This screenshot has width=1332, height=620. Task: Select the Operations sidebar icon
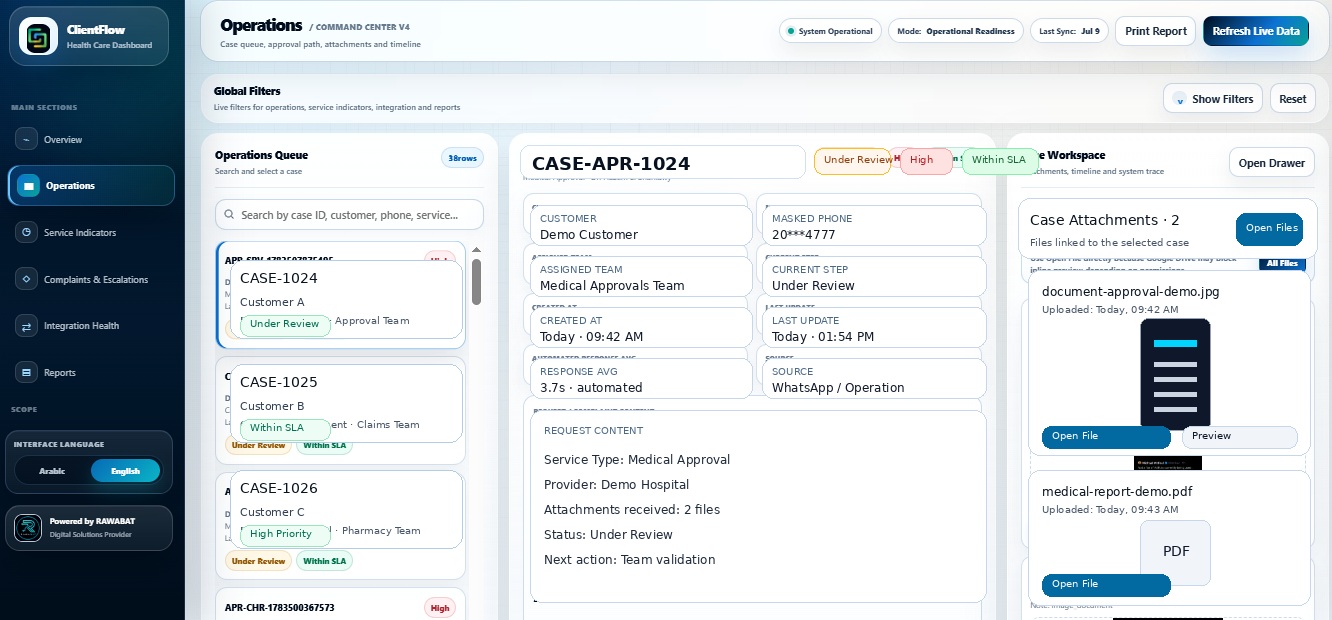(x=28, y=185)
